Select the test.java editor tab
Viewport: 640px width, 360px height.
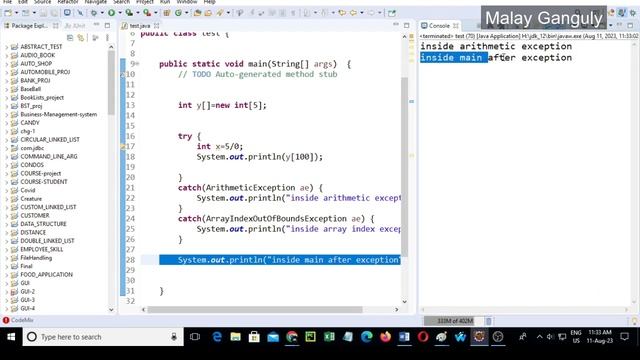click(140, 26)
